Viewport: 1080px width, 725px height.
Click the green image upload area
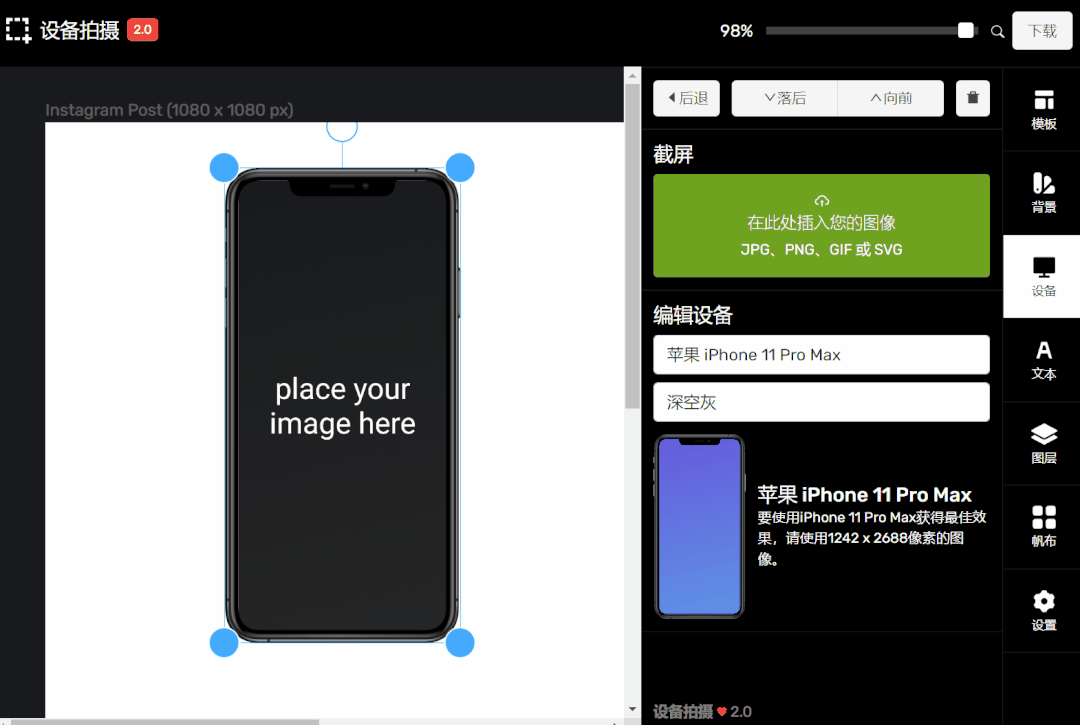[x=821, y=225]
